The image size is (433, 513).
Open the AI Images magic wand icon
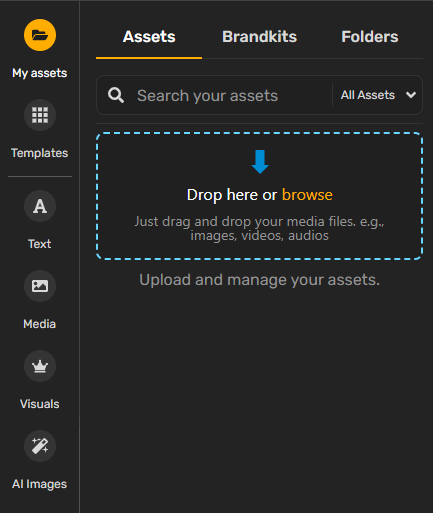pyautogui.click(x=40, y=446)
